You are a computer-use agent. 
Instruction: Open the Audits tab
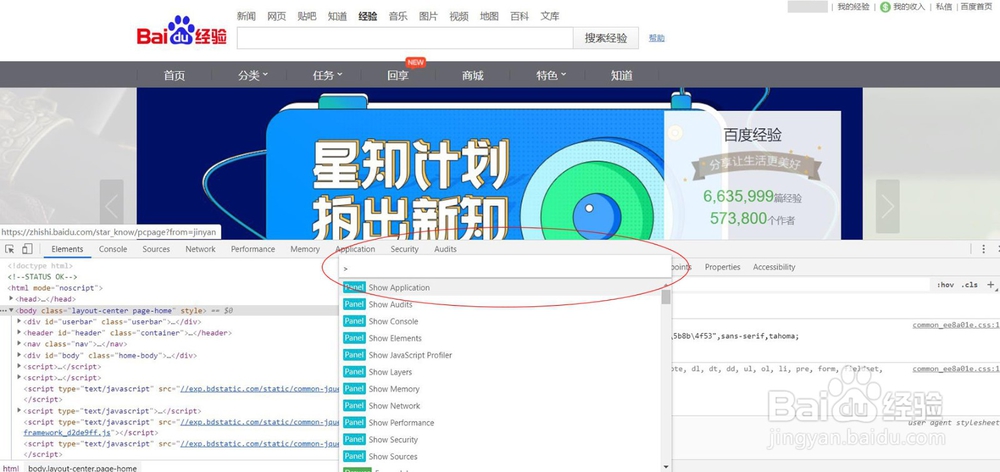pos(445,249)
